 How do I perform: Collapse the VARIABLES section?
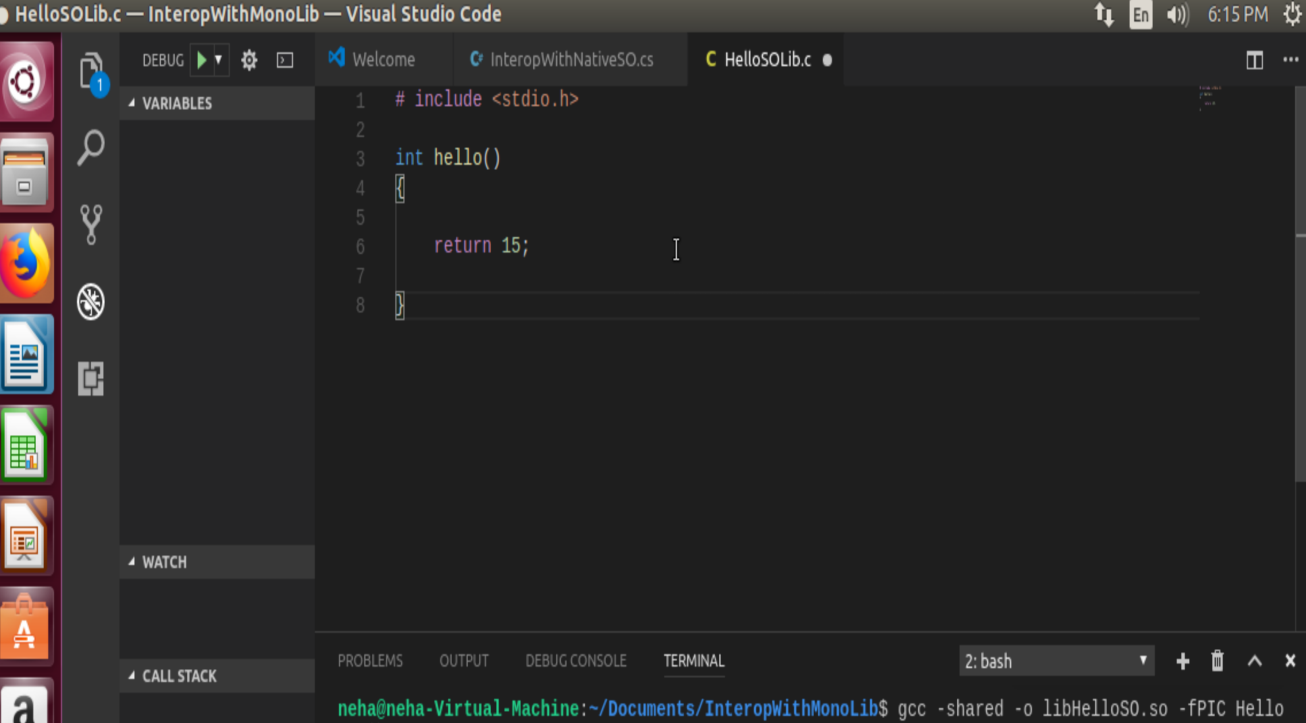170,103
